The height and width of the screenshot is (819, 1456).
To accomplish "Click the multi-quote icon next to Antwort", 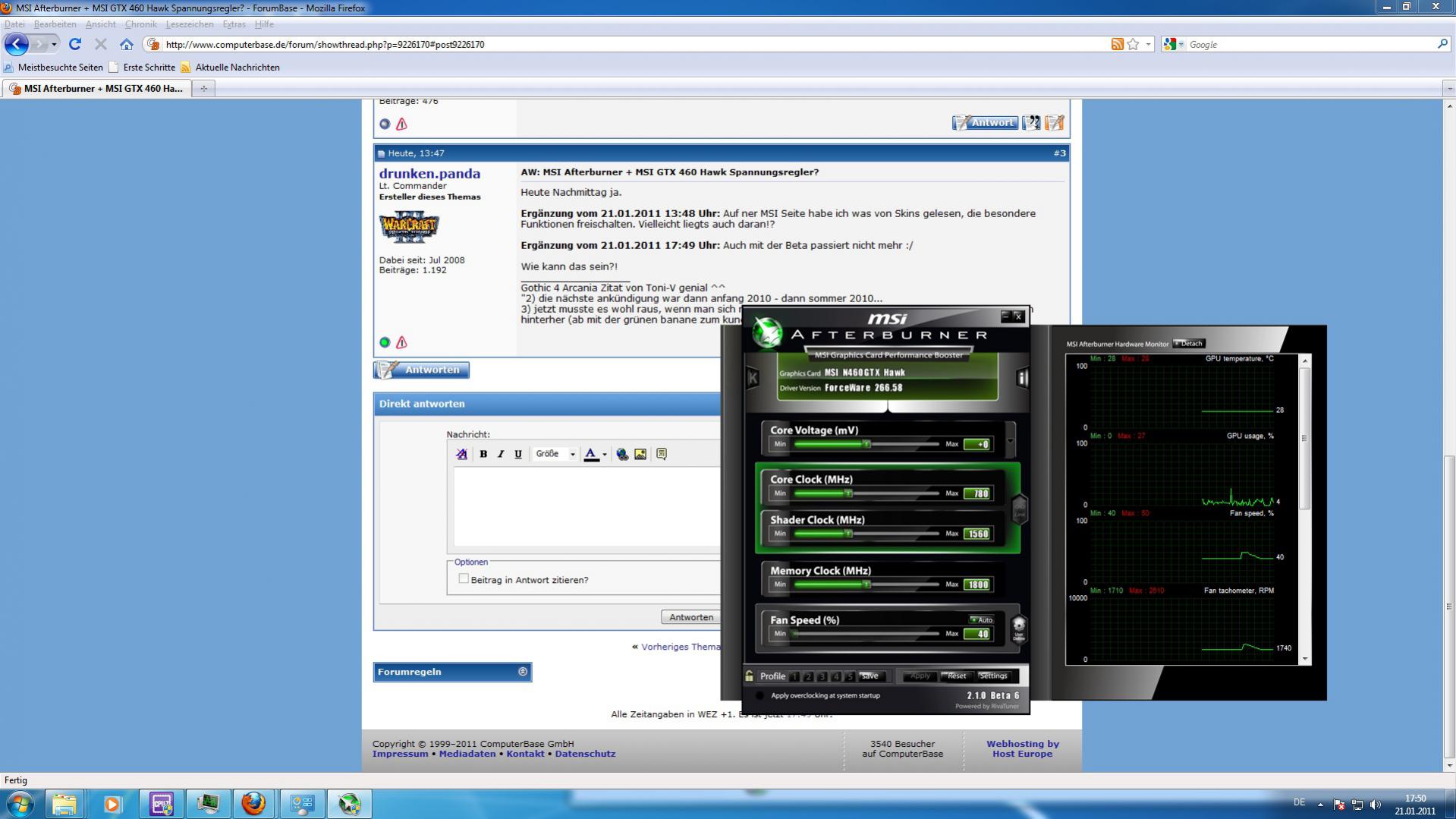I will click(1031, 123).
